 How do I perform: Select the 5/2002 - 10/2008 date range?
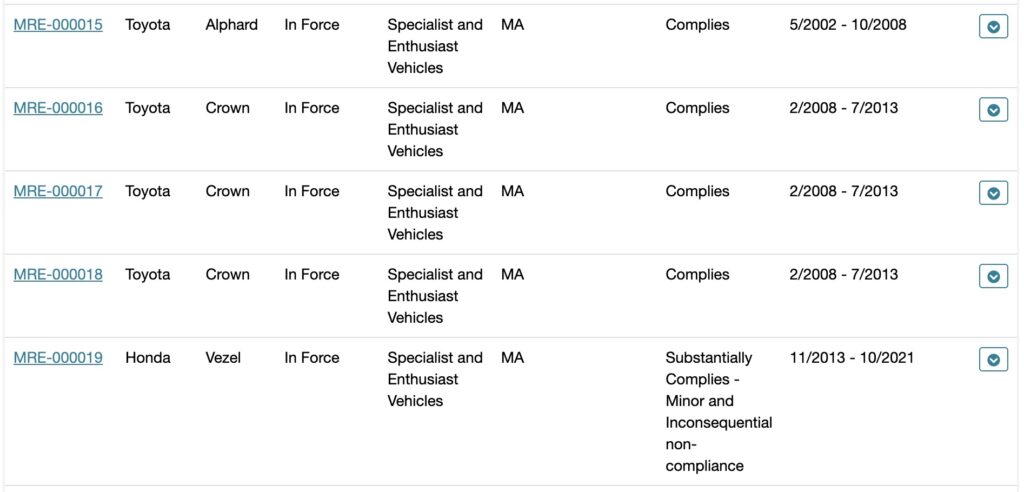848,25
